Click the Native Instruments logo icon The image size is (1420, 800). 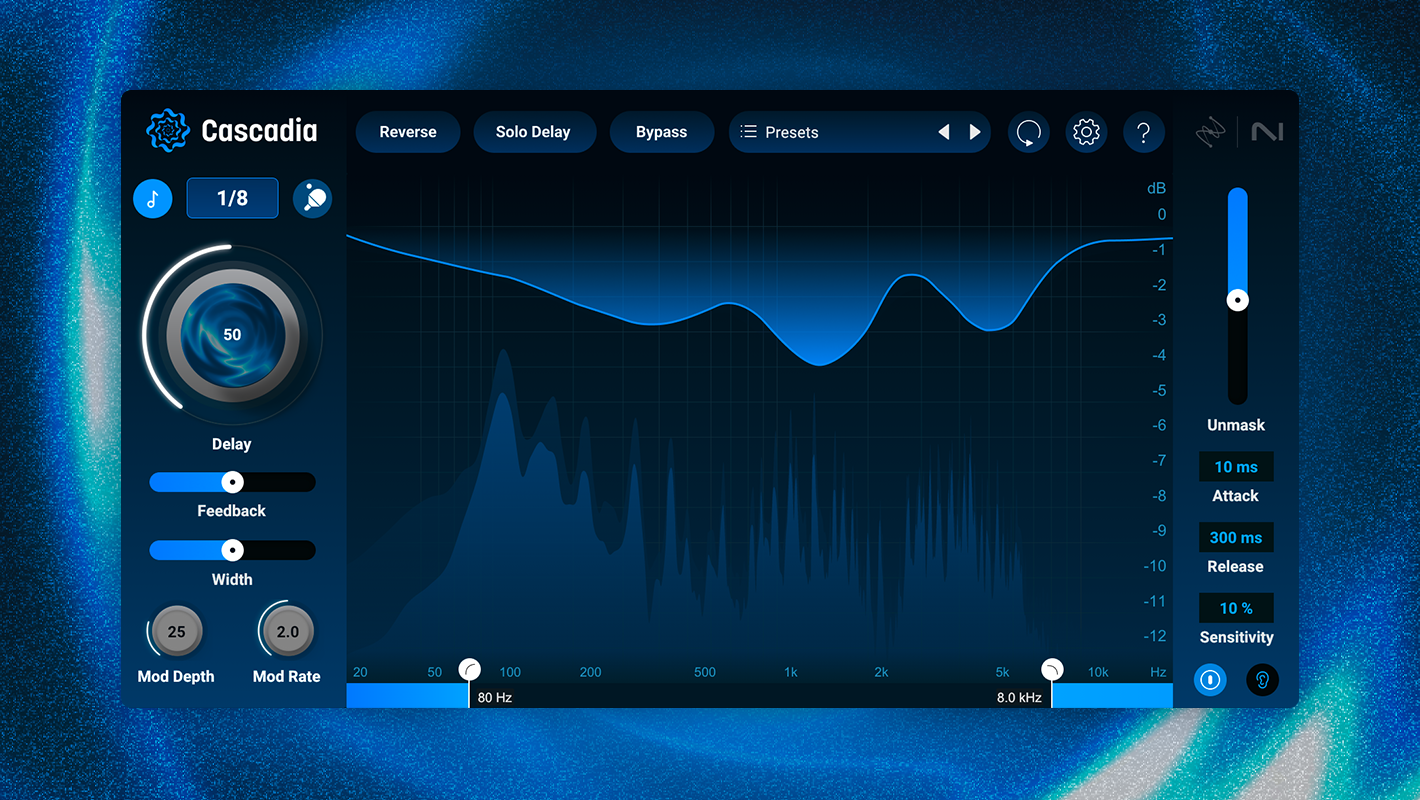(1267, 132)
